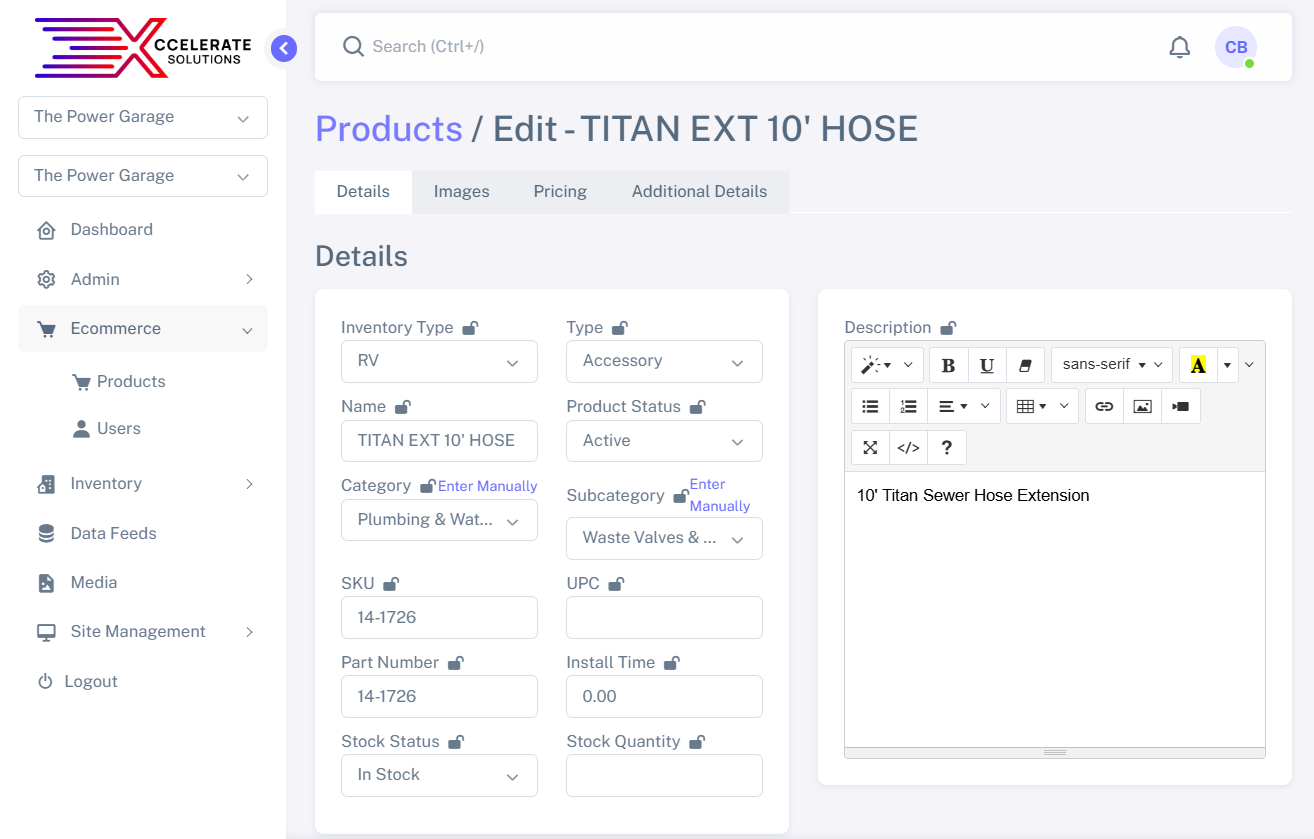Insert a link in the description

click(x=1104, y=406)
